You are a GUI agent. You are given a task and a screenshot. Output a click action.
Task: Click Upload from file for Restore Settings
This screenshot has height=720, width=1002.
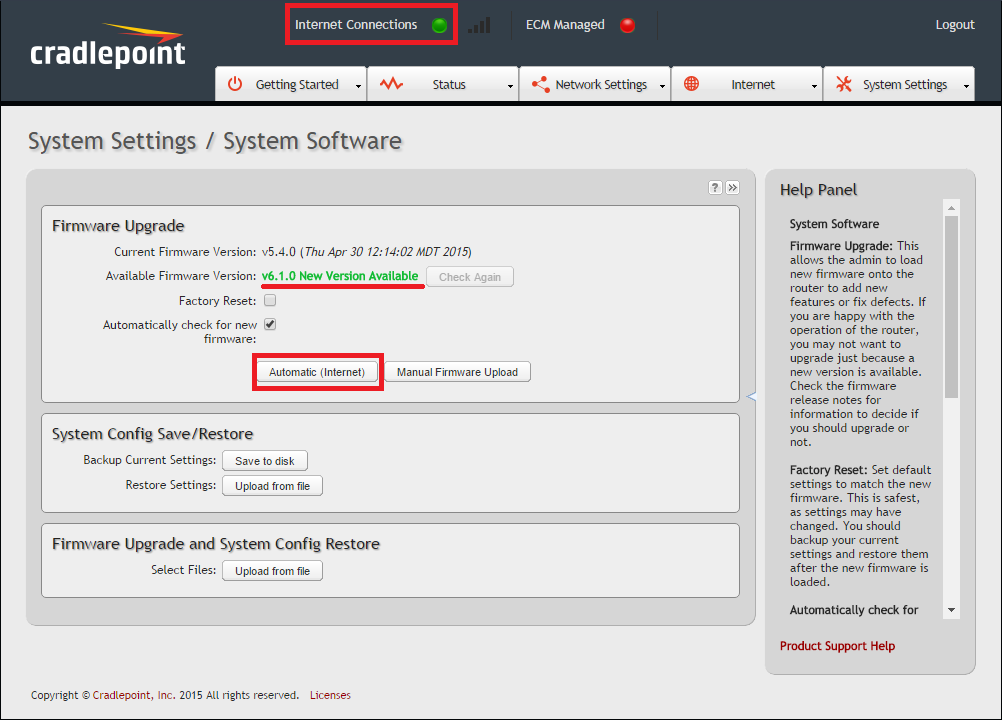pos(272,486)
